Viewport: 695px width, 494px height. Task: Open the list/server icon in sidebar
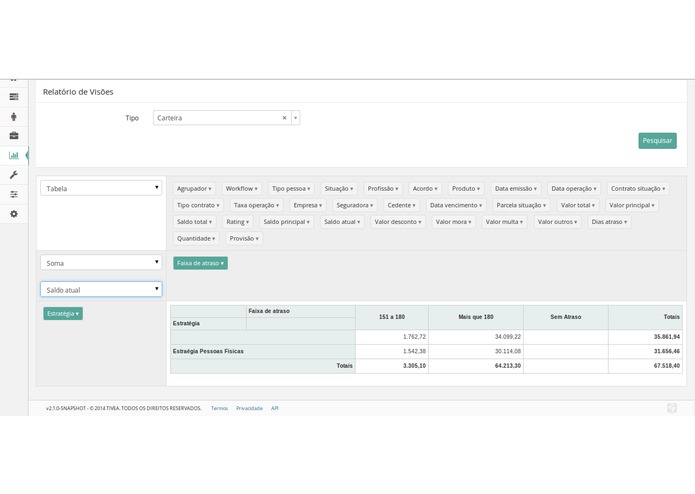coord(14,97)
